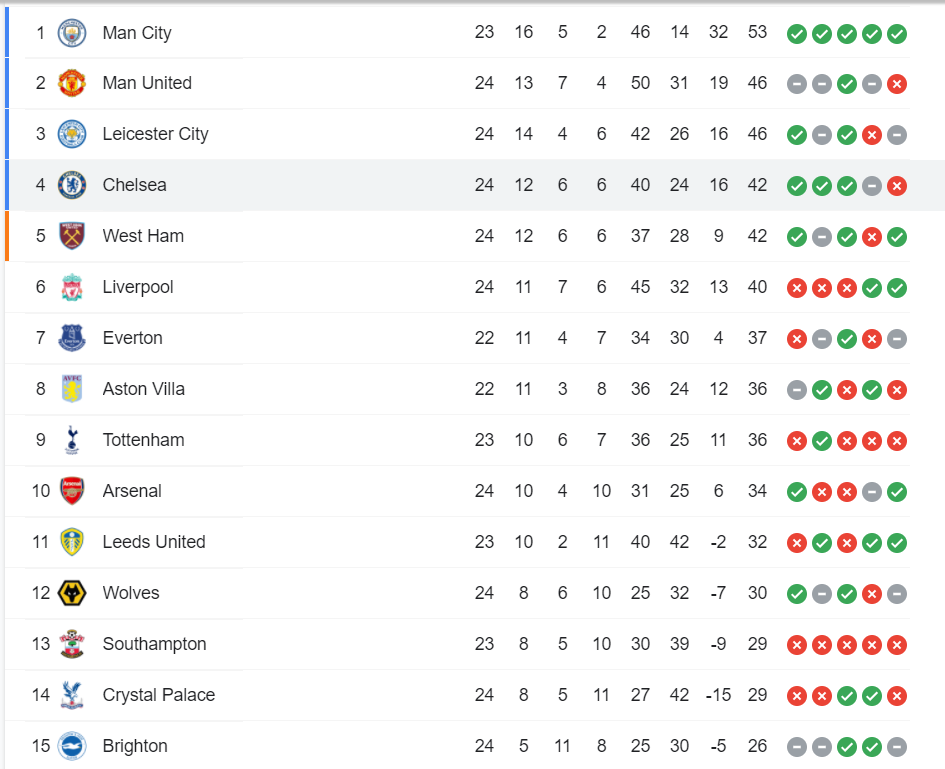Click the Leicester City club crest
This screenshot has height=769, width=945.
[72, 134]
